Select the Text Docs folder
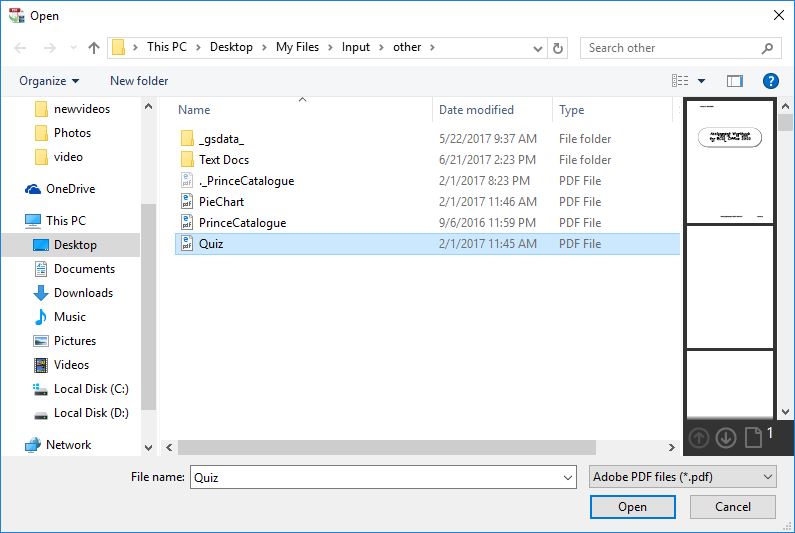 click(x=427, y=160)
